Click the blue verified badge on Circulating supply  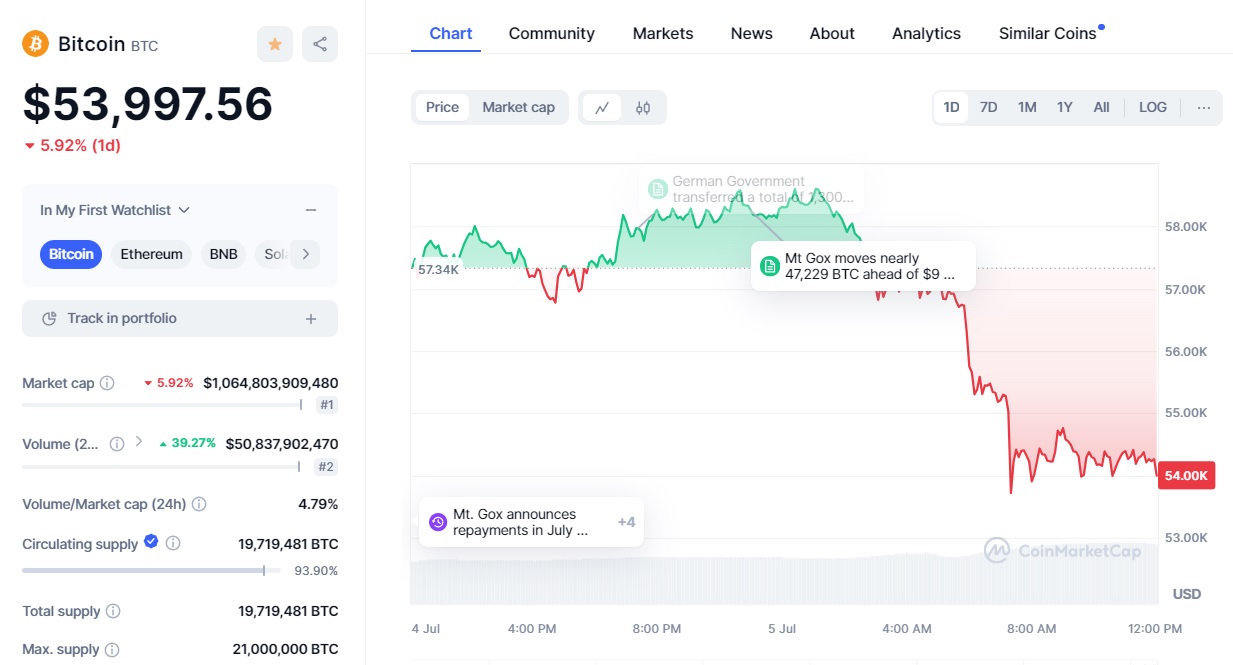(151, 542)
